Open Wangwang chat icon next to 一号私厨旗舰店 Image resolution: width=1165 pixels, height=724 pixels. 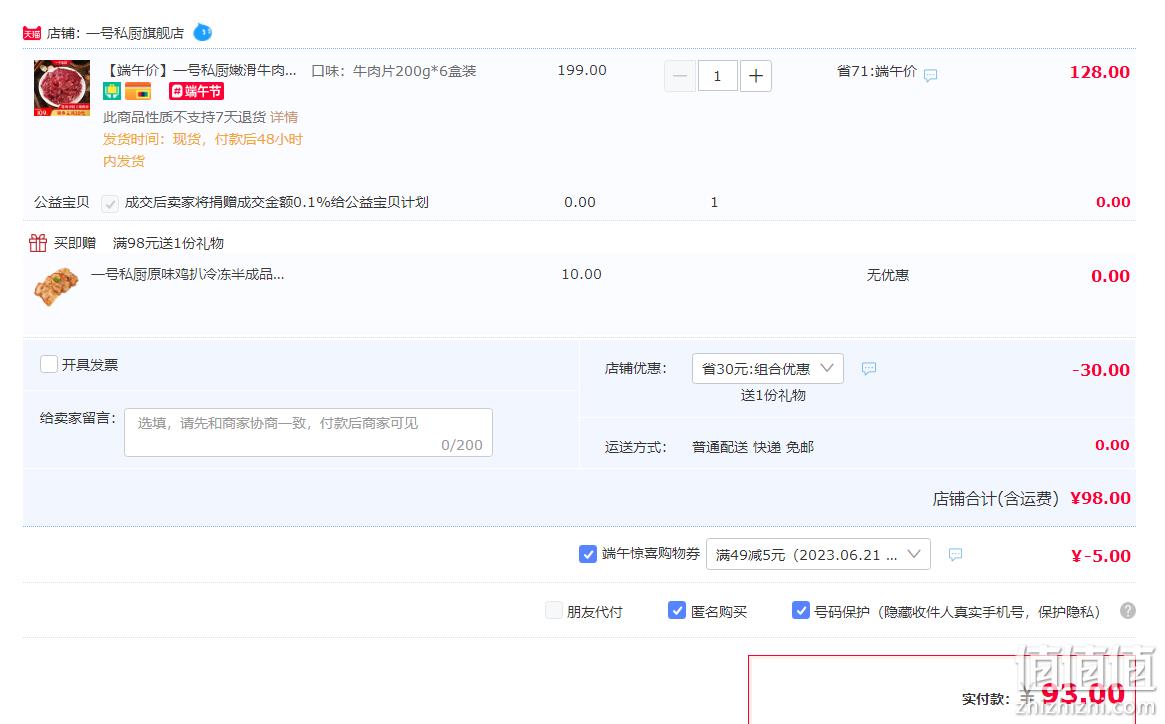202,33
